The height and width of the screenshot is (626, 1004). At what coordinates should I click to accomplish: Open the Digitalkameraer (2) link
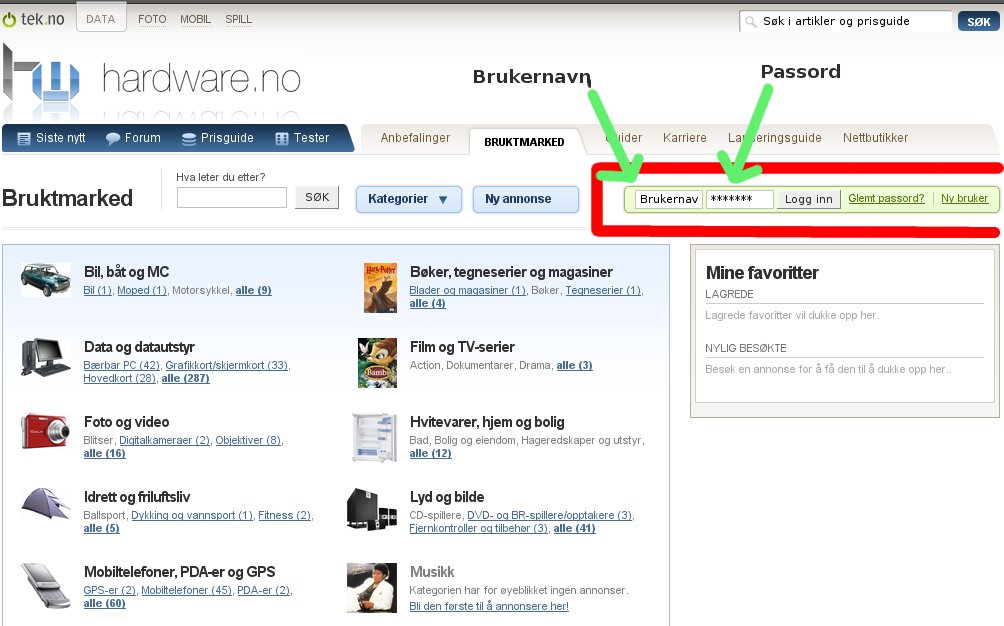point(165,440)
